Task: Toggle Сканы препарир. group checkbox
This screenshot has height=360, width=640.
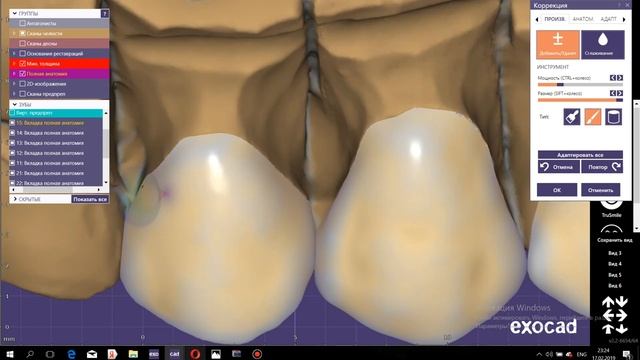Action: 22,94
